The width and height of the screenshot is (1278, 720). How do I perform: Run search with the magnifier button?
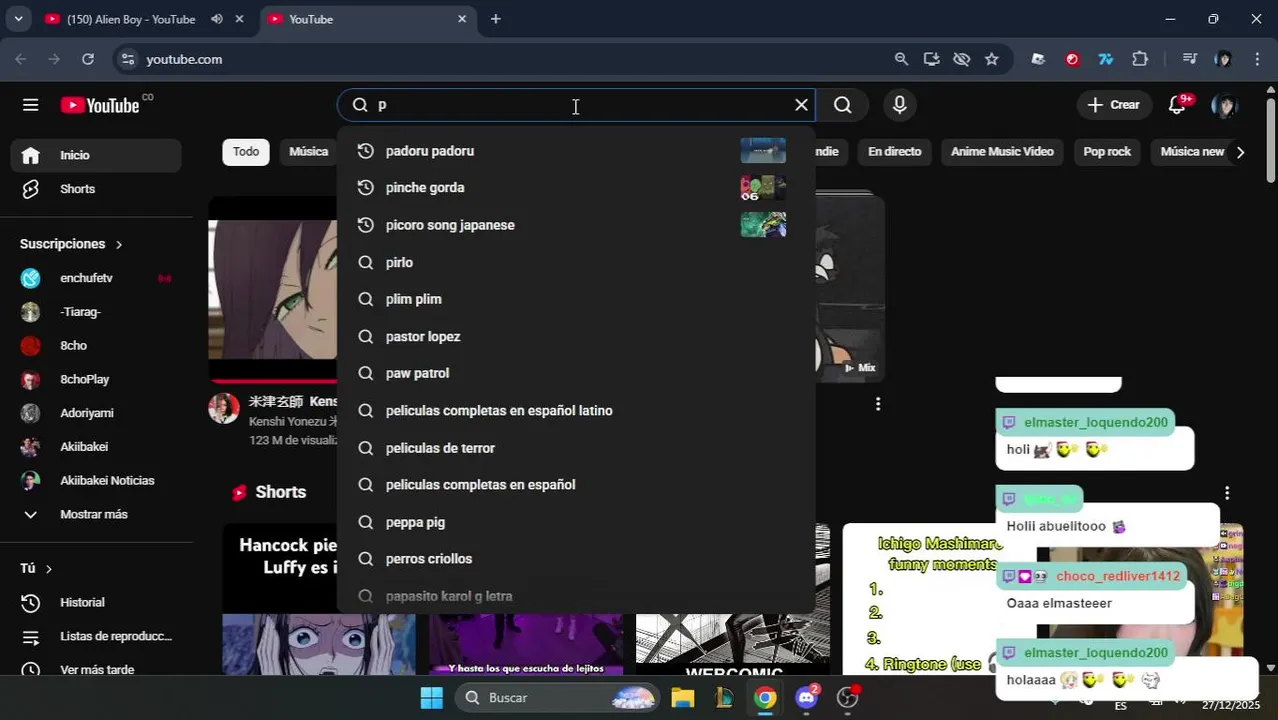coord(843,105)
